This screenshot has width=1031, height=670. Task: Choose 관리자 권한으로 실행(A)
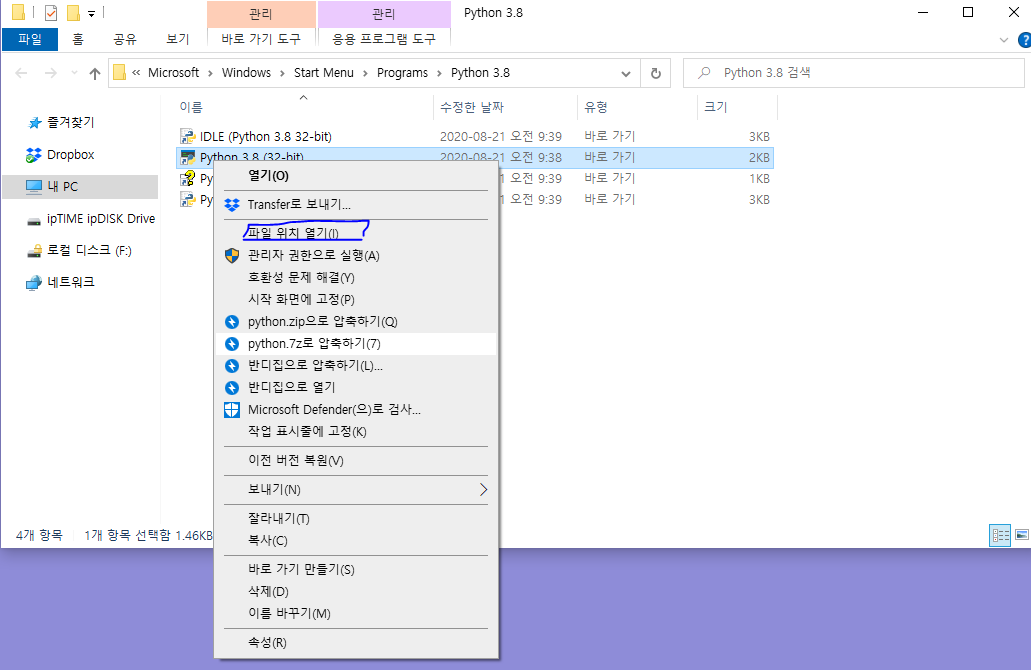[x=356, y=255]
